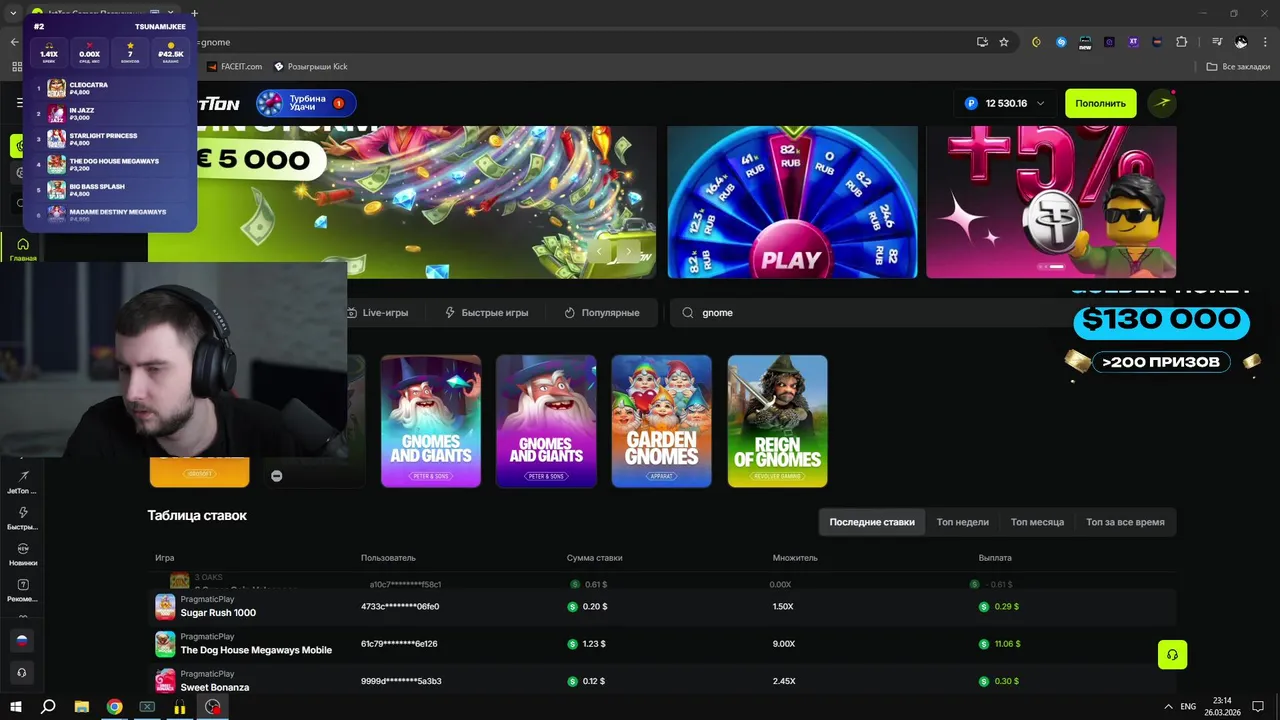The width and height of the screenshot is (1280, 720).
Task: Open the media controls playlist icon
Action: click(x=1217, y=42)
